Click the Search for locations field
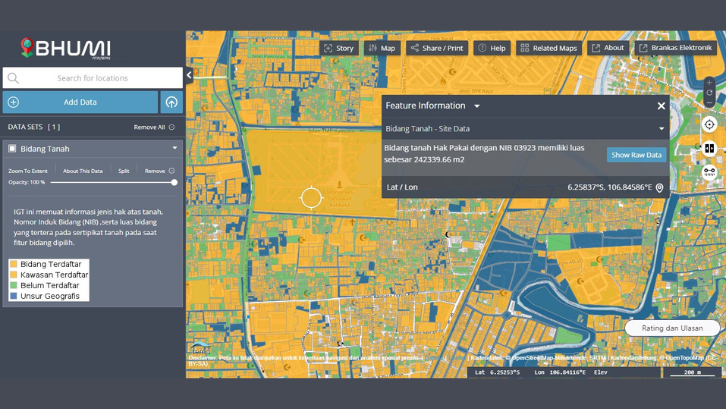Viewport: 726px width, 409px height. 92,77
